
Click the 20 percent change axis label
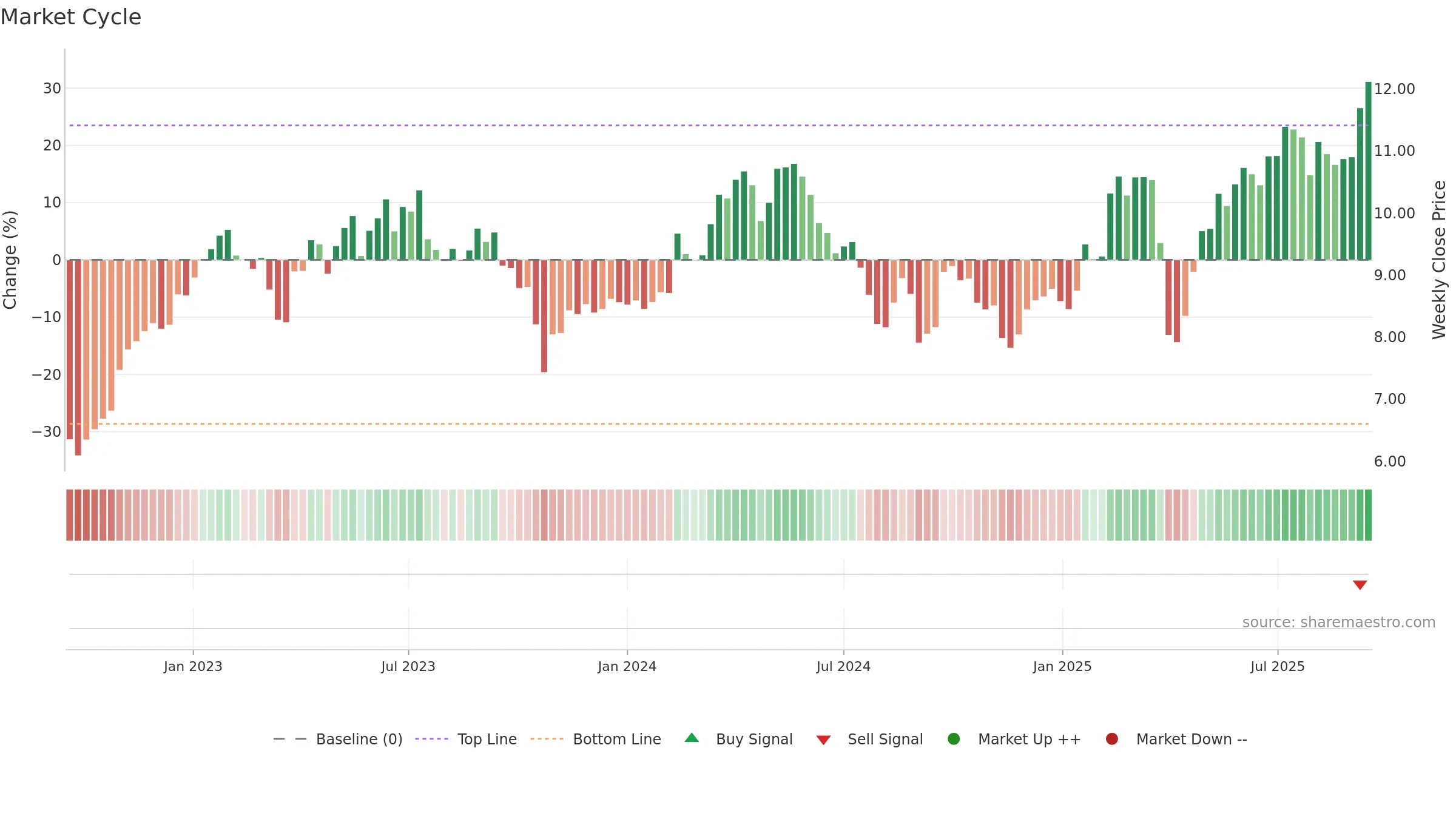coord(52,146)
